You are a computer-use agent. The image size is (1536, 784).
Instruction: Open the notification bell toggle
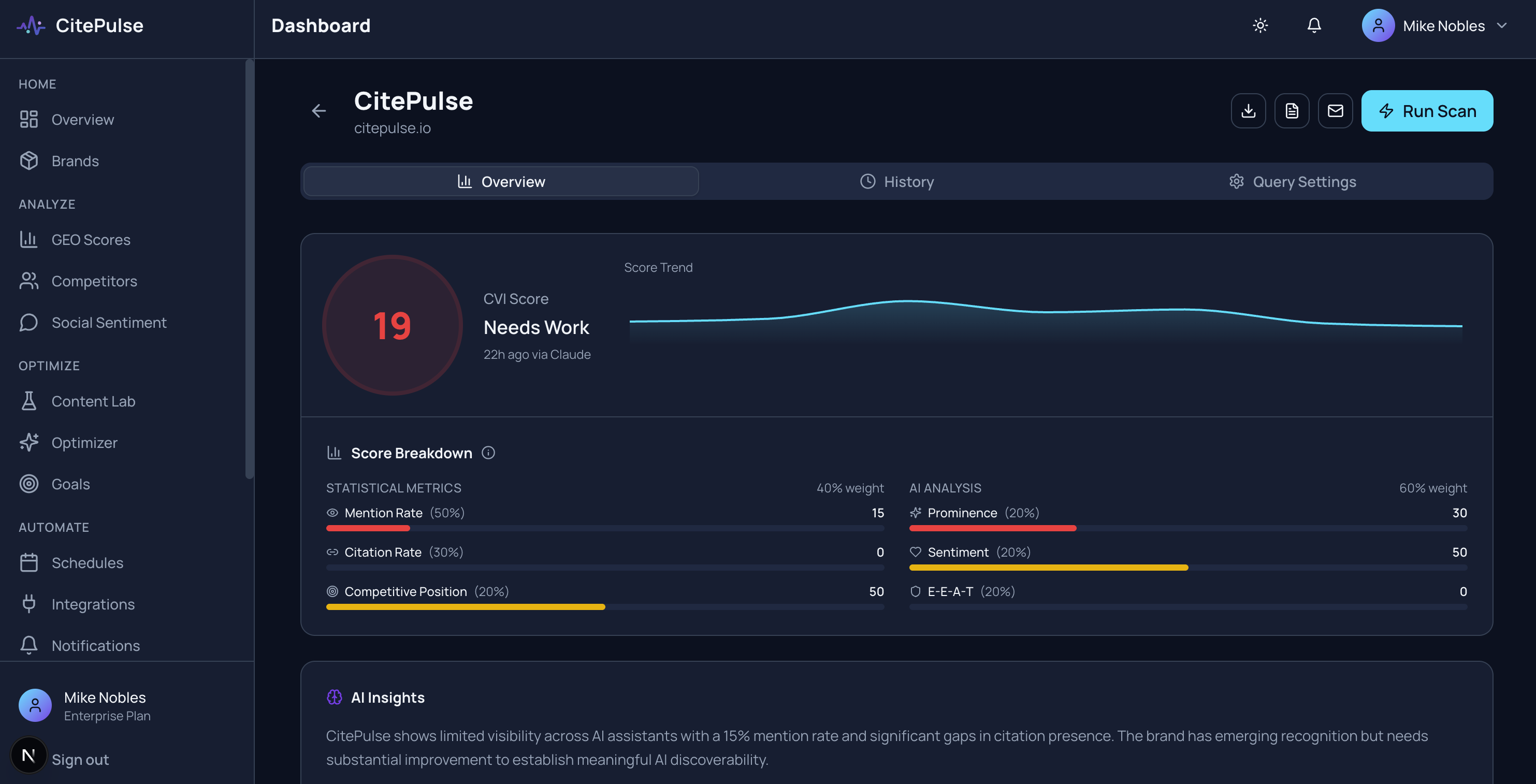[1314, 25]
